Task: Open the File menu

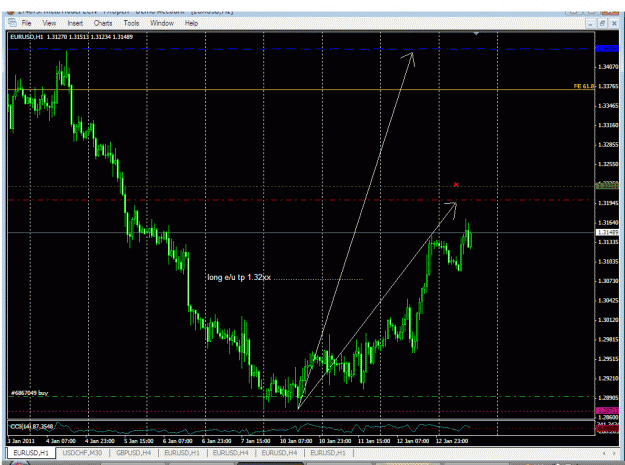Action: (x=26, y=23)
